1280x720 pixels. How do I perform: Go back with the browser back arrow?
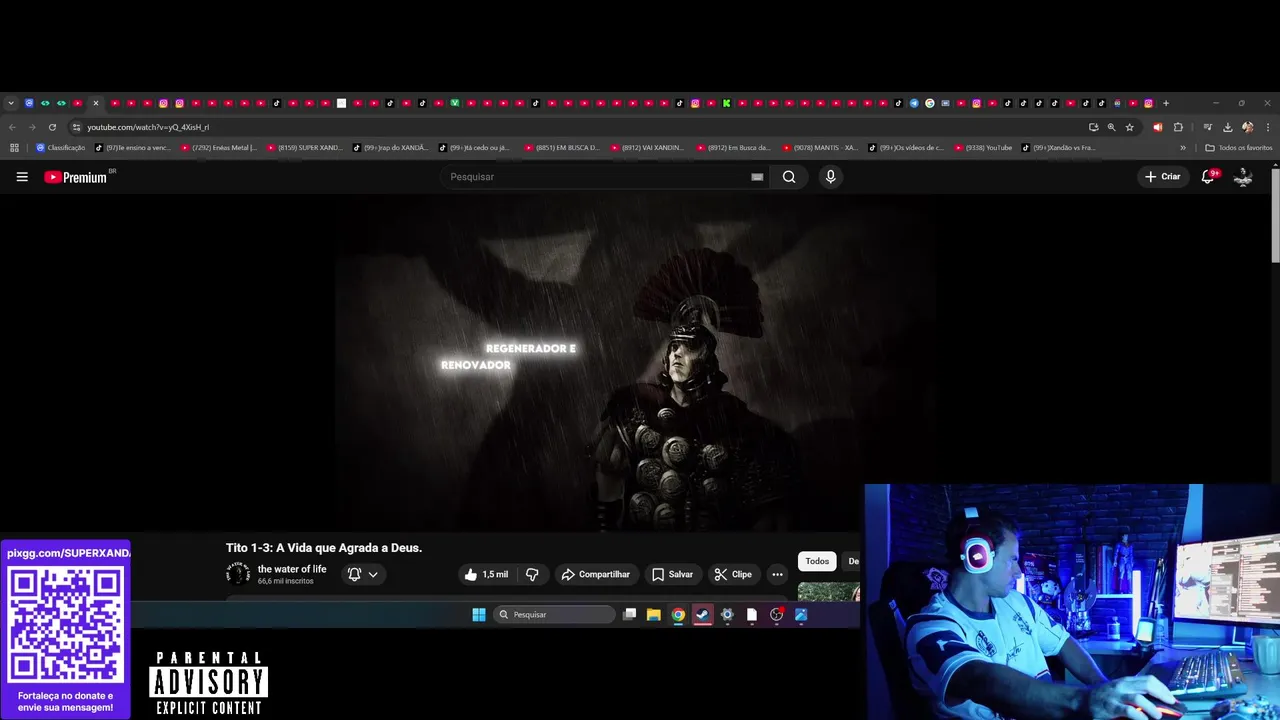(x=12, y=127)
